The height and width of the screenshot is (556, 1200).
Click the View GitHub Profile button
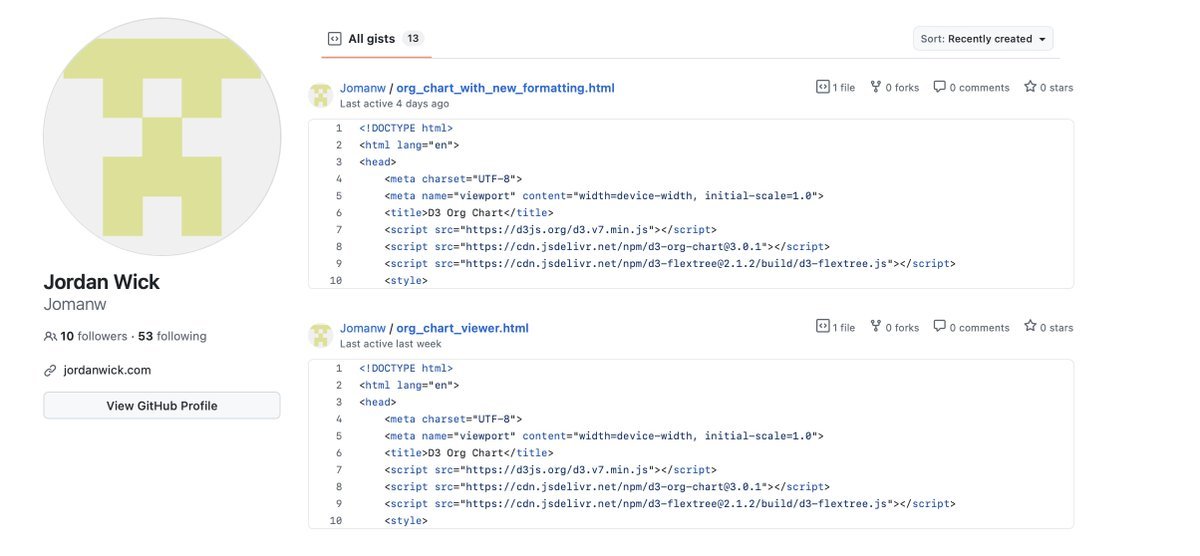(x=162, y=405)
